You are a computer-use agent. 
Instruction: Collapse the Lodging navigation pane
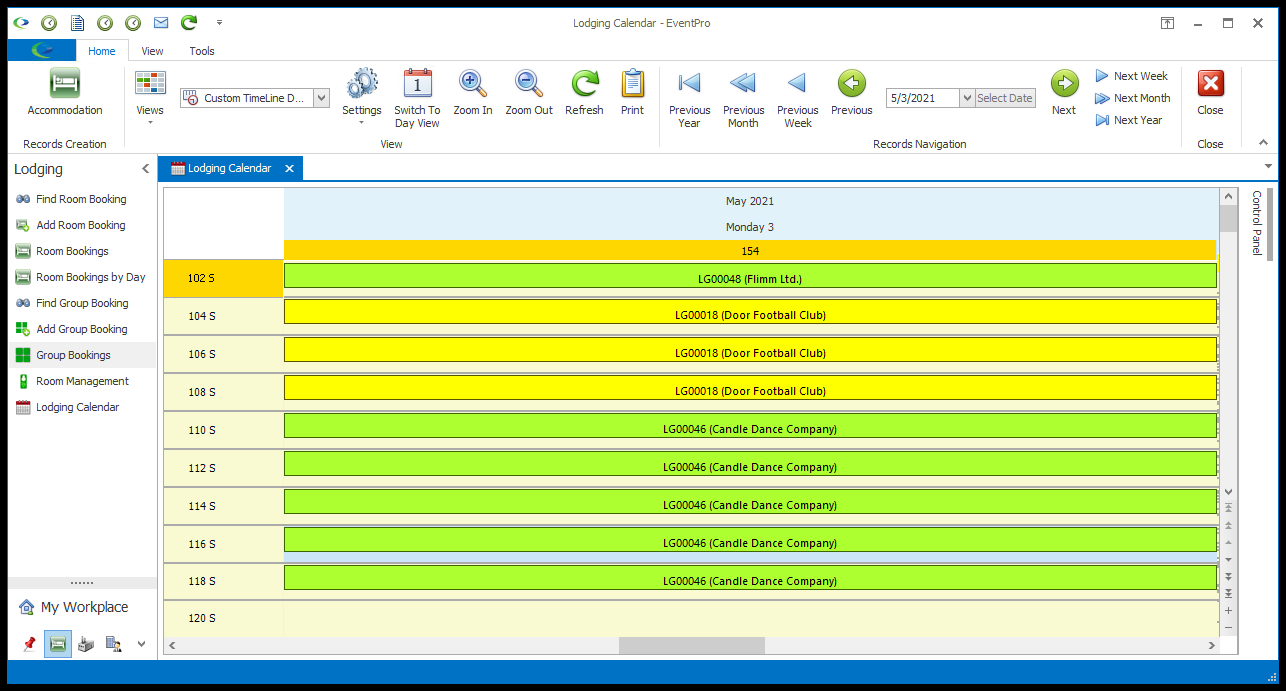pos(145,169)
